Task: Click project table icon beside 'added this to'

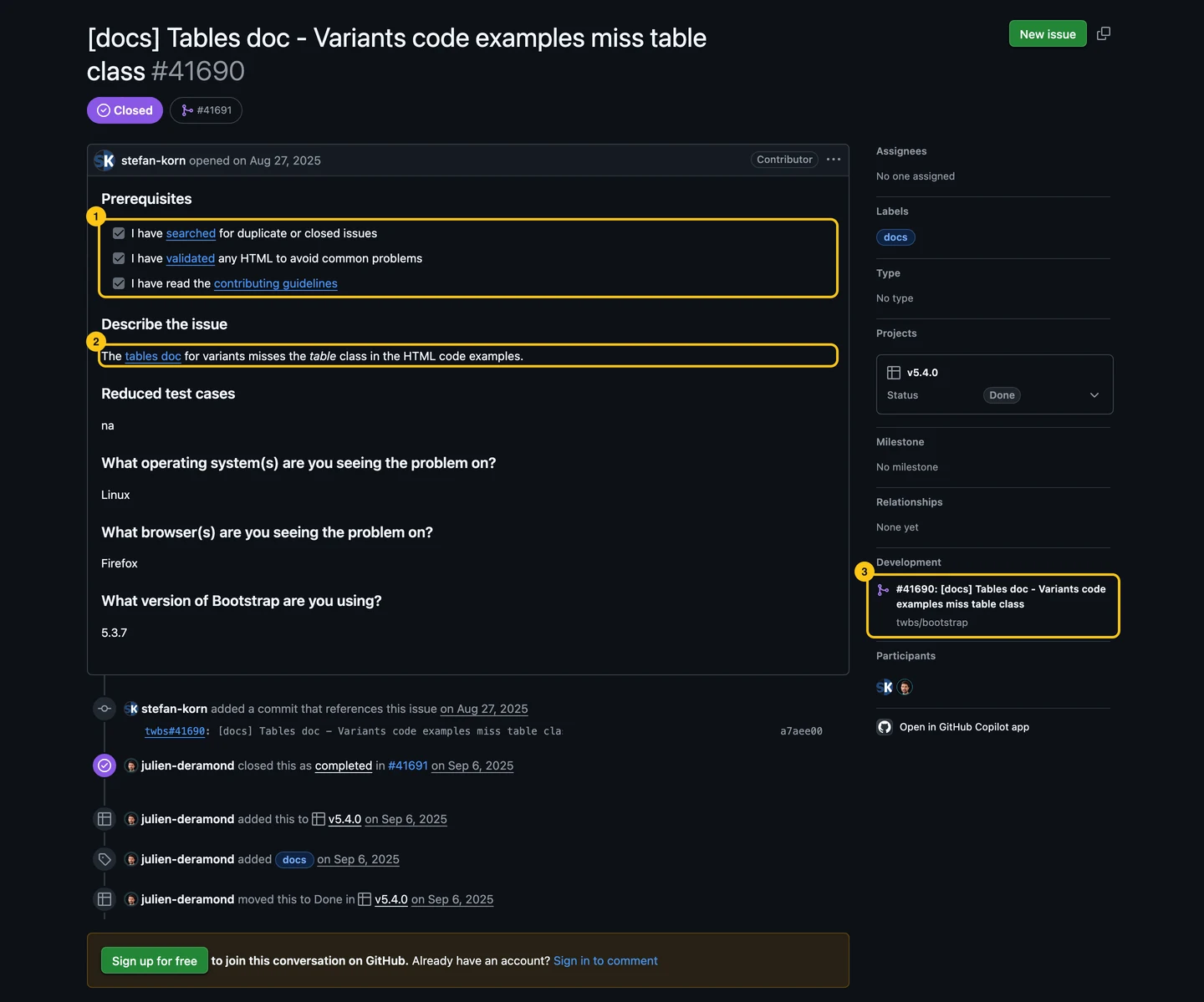Action: coord(105,819)
